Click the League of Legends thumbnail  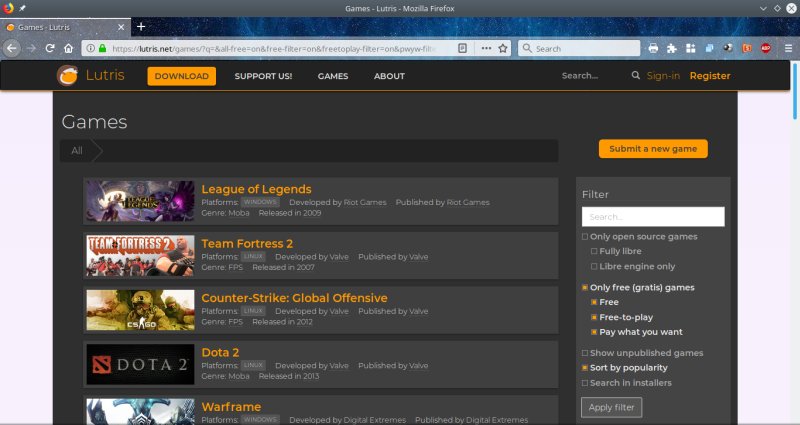140,201
